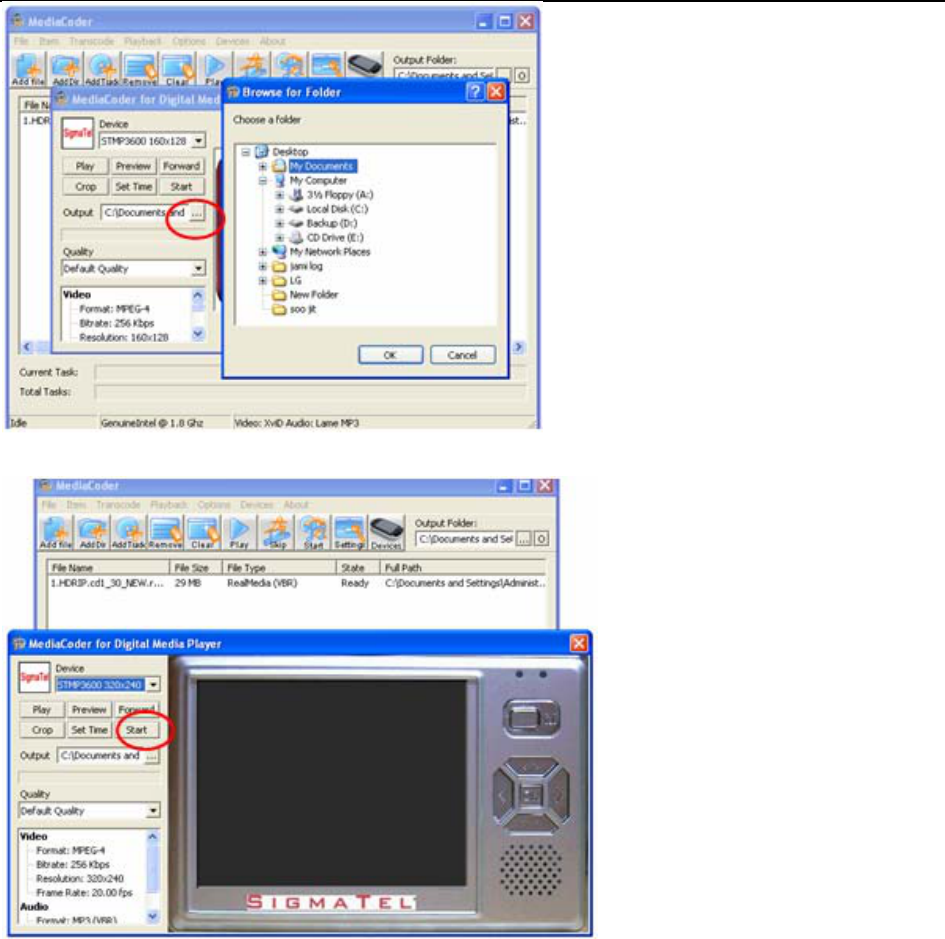
Task: Collapse the Desktop node in the folder tree
Action: tap(245, 152)
